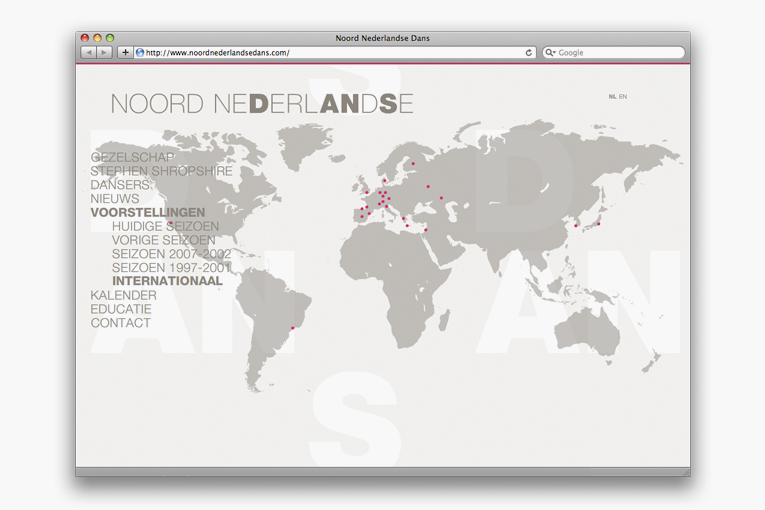The height and width of the screenshot is (510, 765).
Task: Click the yellow minimize window button
Action: click(x=97, y=38)
